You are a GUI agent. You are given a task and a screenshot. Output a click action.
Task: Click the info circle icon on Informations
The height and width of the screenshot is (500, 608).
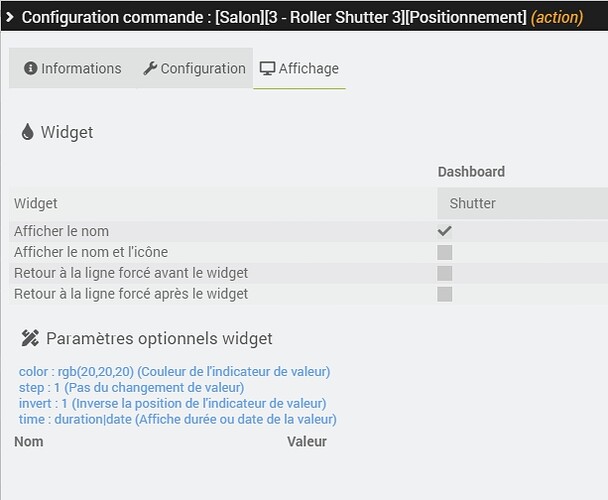pos(30,69)
